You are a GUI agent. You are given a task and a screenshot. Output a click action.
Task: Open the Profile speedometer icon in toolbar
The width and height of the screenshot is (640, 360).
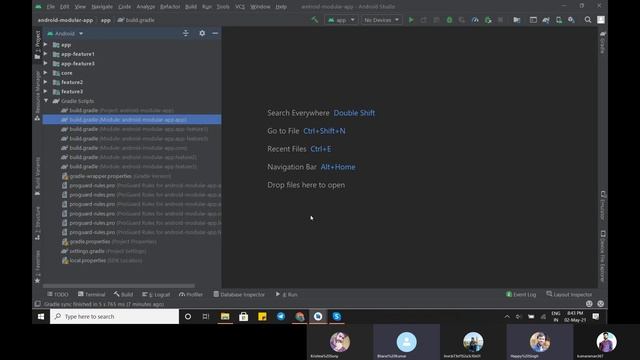pyautogui.click(x=475, y=20)
